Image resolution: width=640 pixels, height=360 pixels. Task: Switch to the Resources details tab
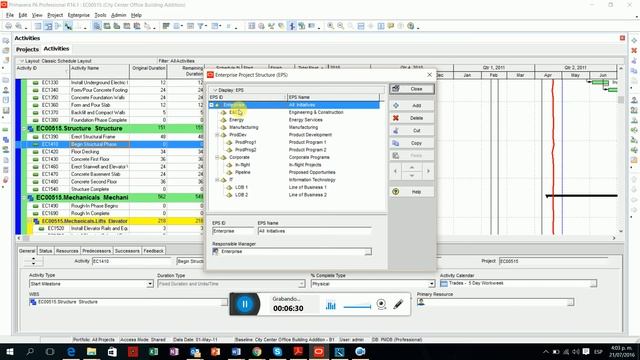coord(67,251)
